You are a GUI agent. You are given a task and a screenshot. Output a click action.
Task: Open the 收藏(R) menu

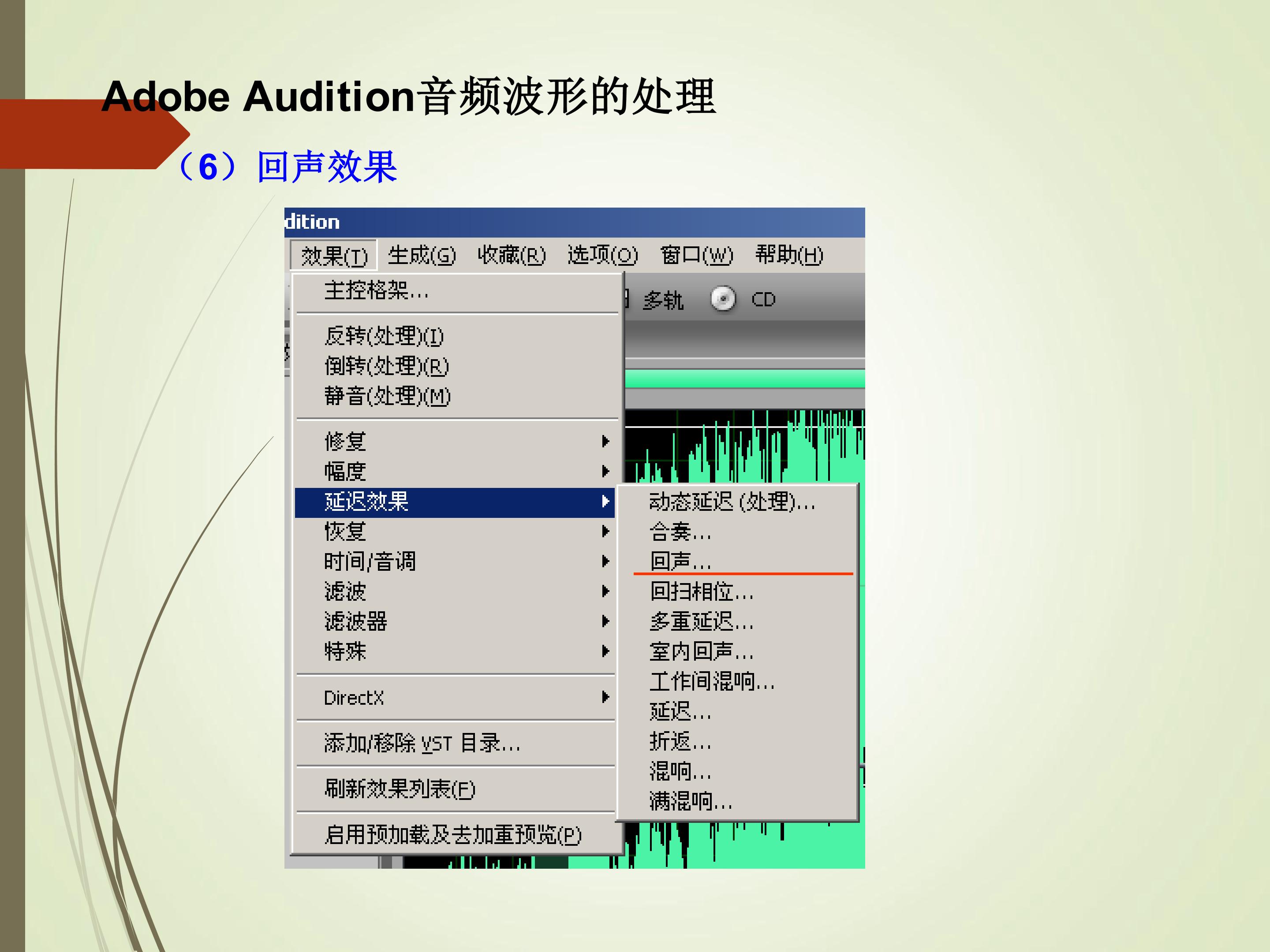click(512, 255)
